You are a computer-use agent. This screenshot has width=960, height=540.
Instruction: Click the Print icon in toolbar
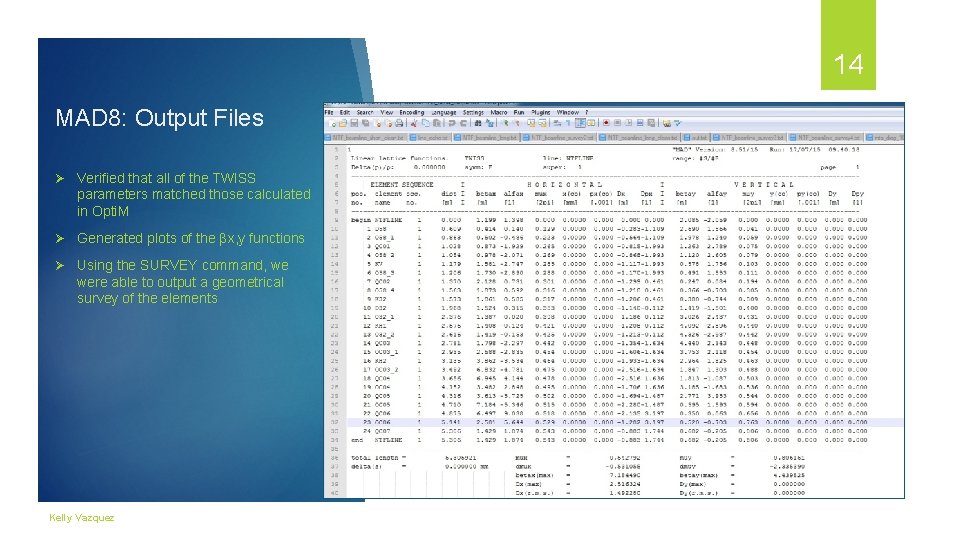click(399, 123)
